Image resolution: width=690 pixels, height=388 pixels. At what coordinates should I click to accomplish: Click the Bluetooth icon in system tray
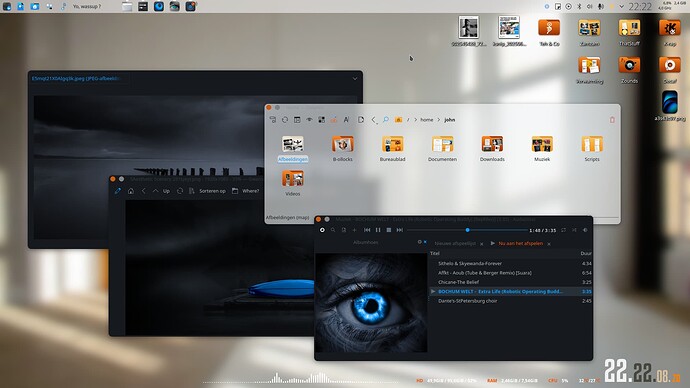(579, 7)
